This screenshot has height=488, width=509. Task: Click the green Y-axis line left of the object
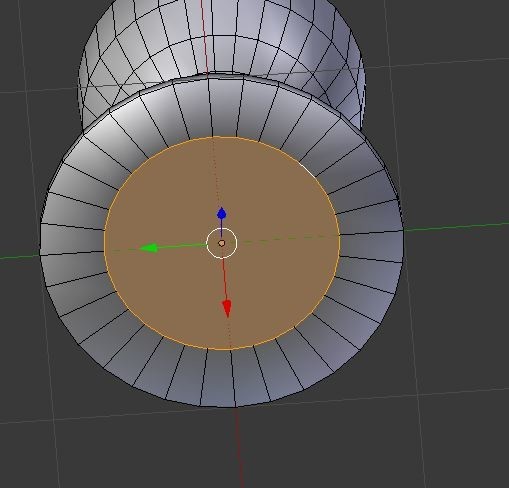[19, 256]
